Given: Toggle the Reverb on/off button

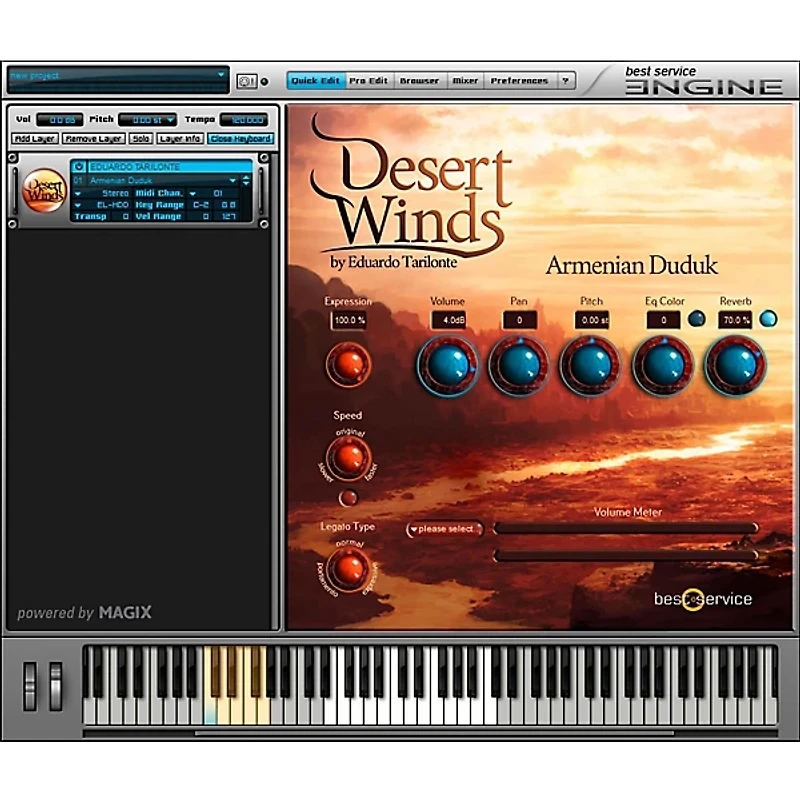Looking at the screenshot, I should [768, 319].
